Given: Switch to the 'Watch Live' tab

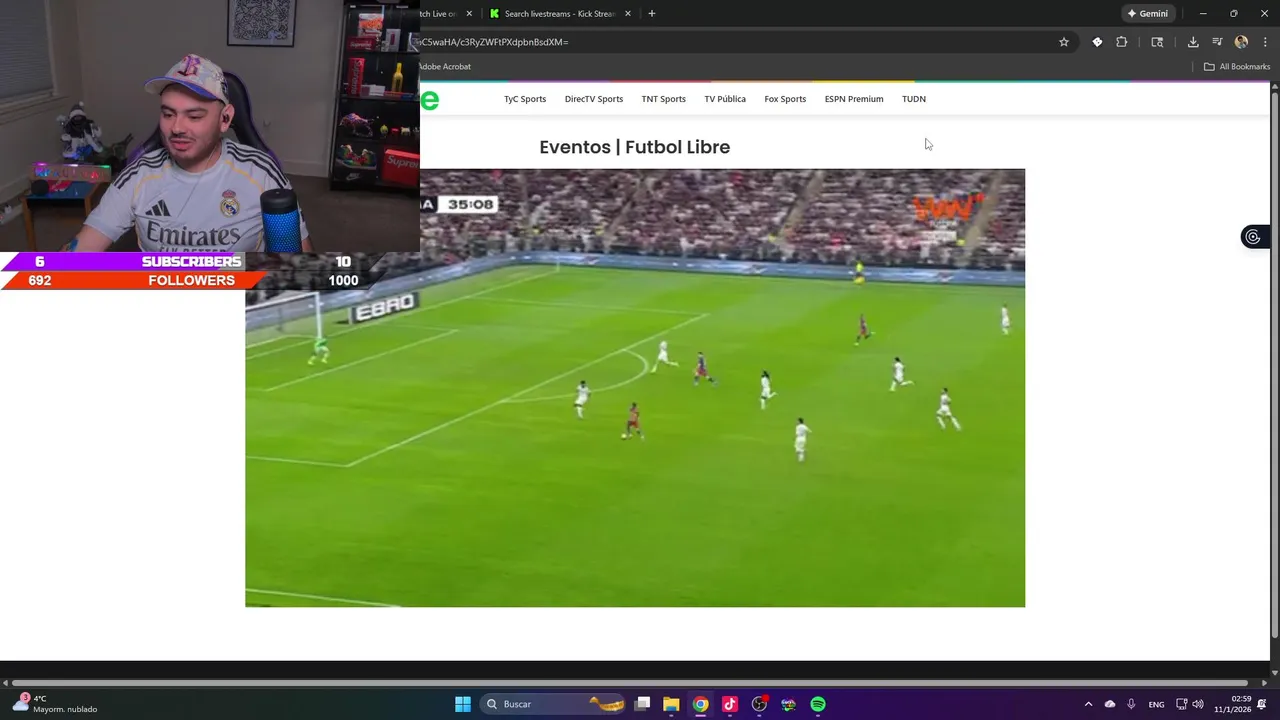Looking at the screenshot, I should 438,14.
